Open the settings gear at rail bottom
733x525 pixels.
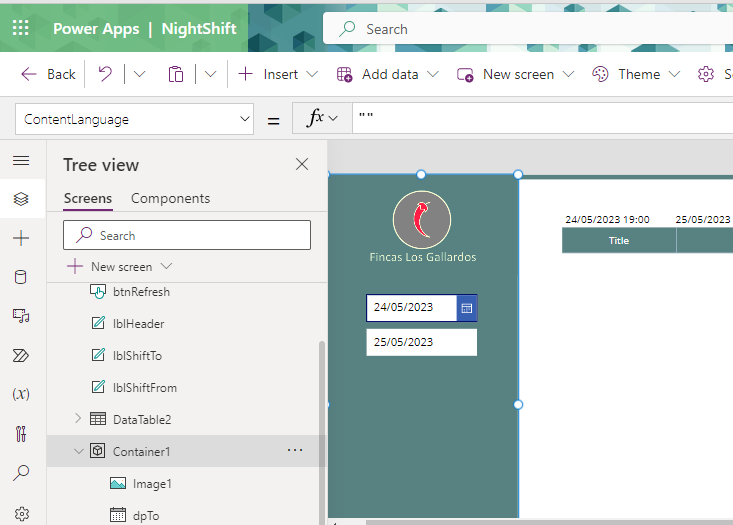pyautogui.click(x=22, y=514)
